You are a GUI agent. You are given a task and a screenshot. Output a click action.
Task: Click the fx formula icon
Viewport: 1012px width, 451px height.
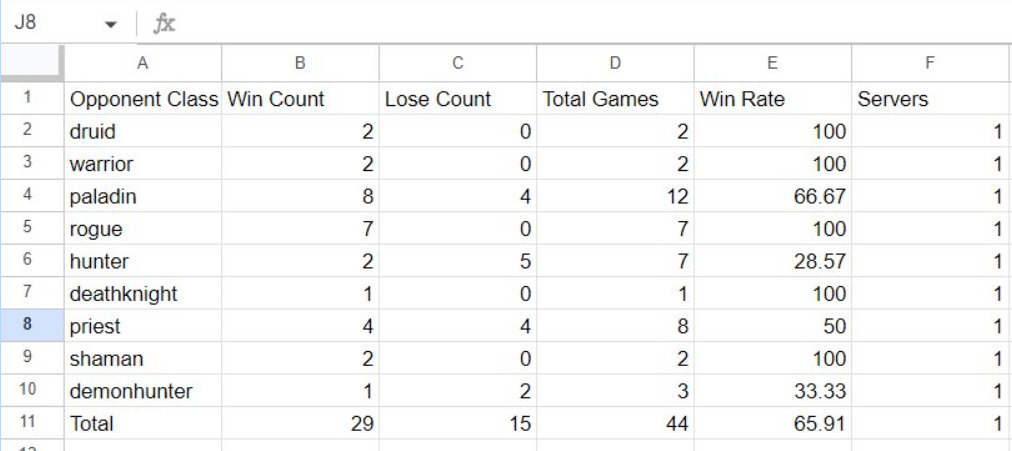[x=164, y=24]
